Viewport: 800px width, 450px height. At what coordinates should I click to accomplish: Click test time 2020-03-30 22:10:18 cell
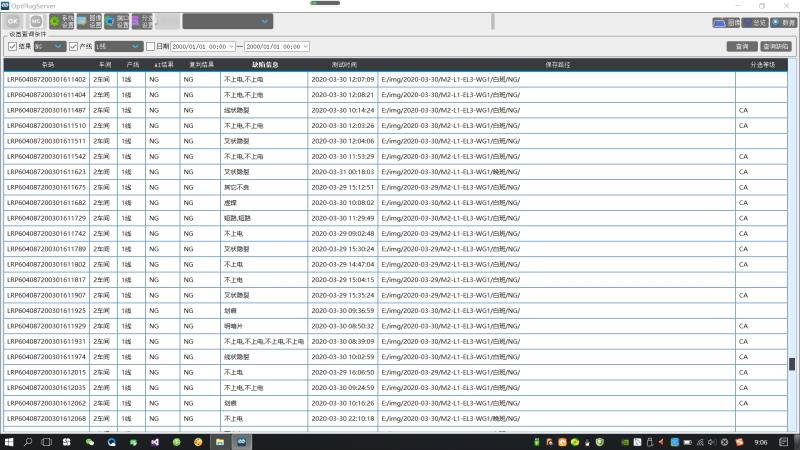tap(343, 418)
